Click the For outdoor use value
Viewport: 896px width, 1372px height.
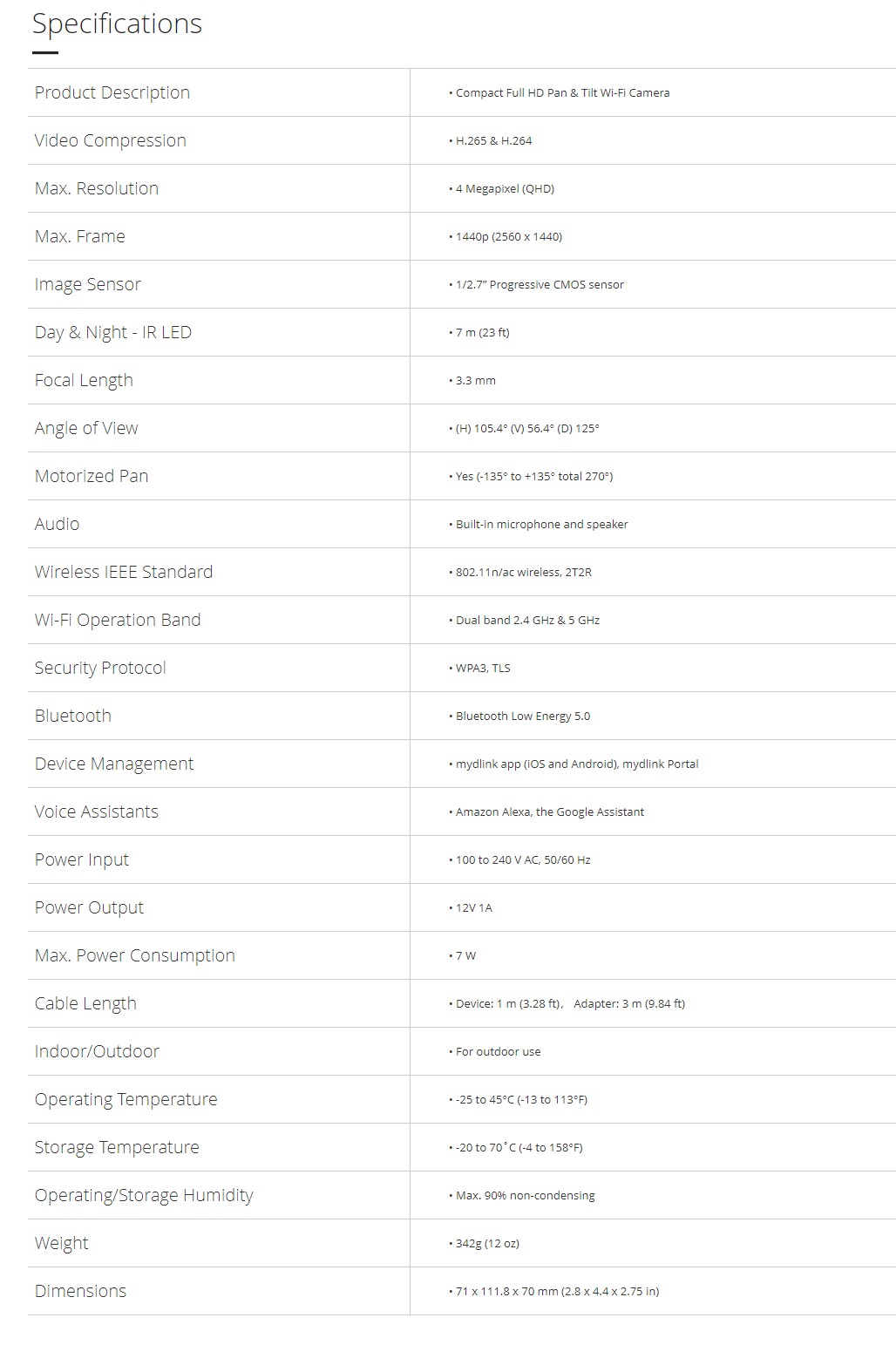[498, 1051]
